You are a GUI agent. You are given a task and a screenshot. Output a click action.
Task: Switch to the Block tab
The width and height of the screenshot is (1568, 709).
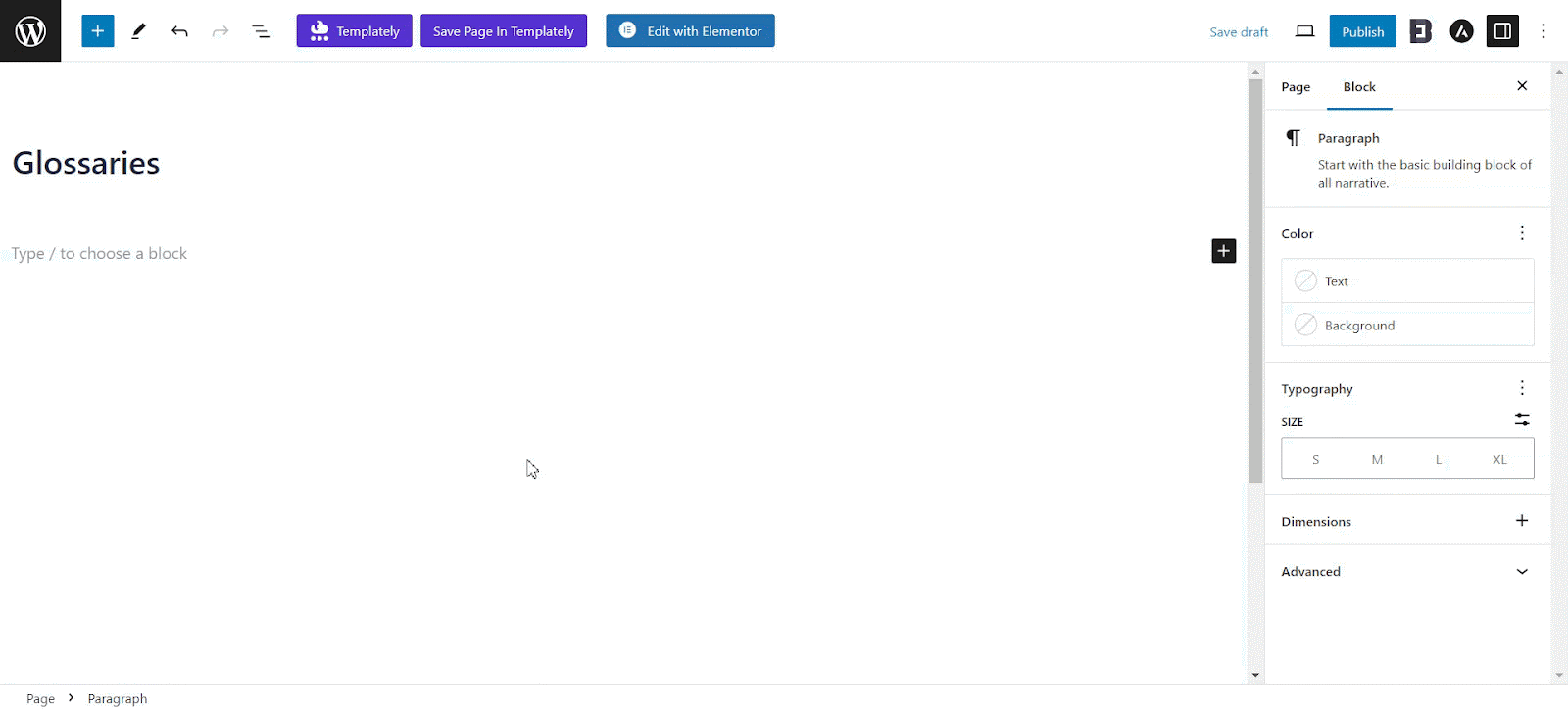pyautogui.click(x=1359, y=86)
